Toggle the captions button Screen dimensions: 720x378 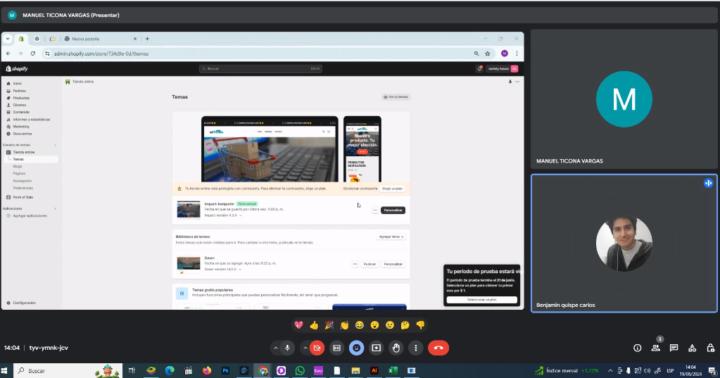pyautogui.click(x=337, y=348)
